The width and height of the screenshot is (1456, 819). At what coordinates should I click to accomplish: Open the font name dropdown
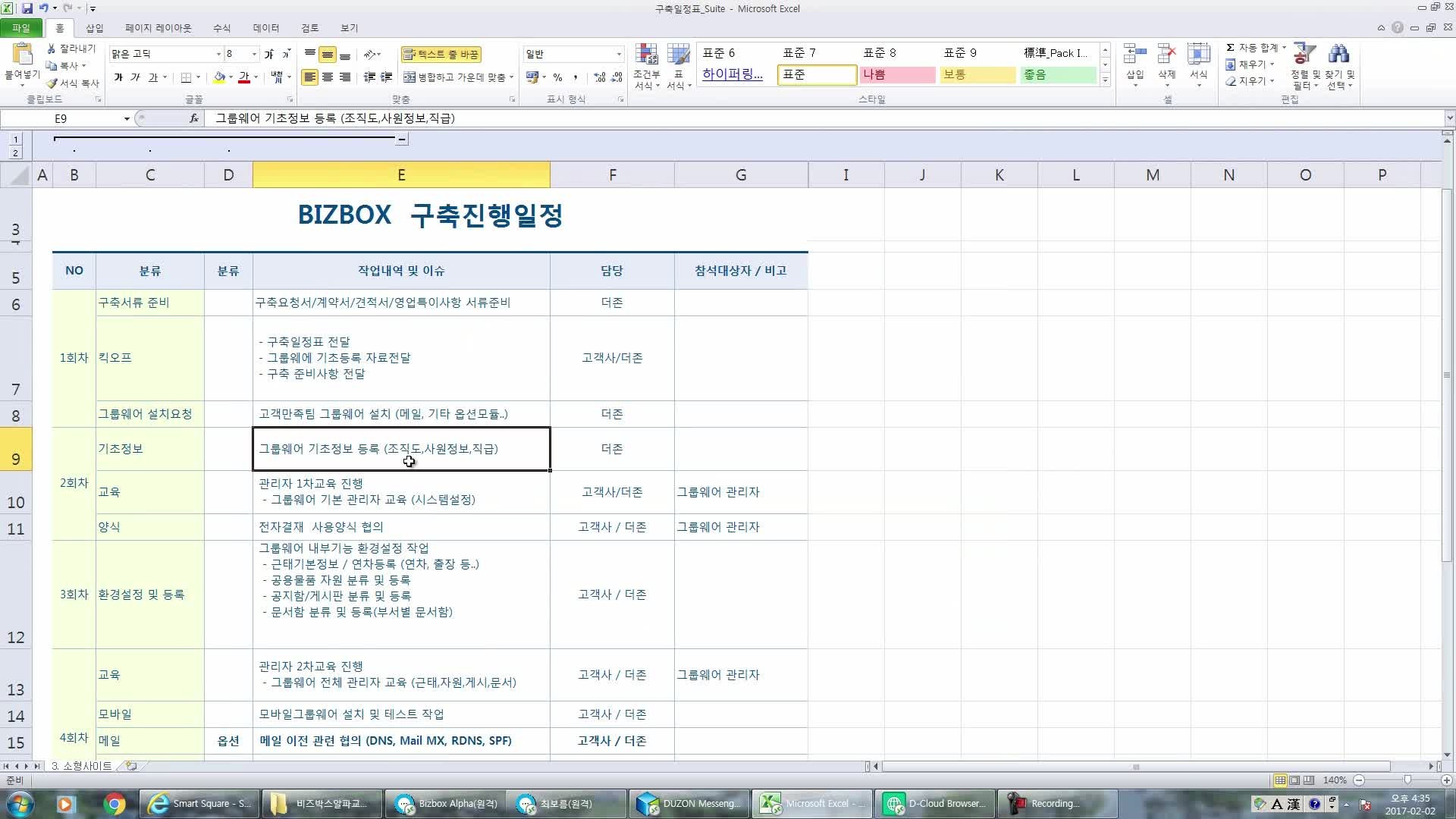tap(218, 54)
